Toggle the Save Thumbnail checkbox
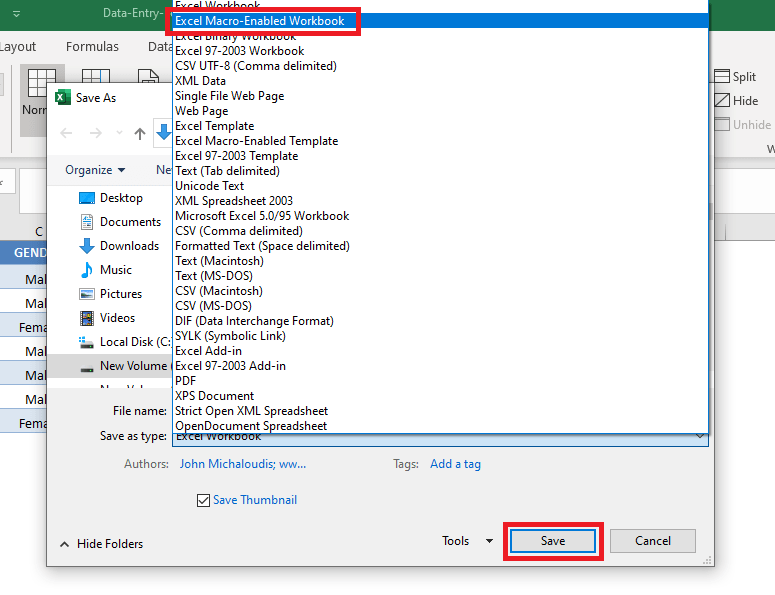 tap(203, 500)
